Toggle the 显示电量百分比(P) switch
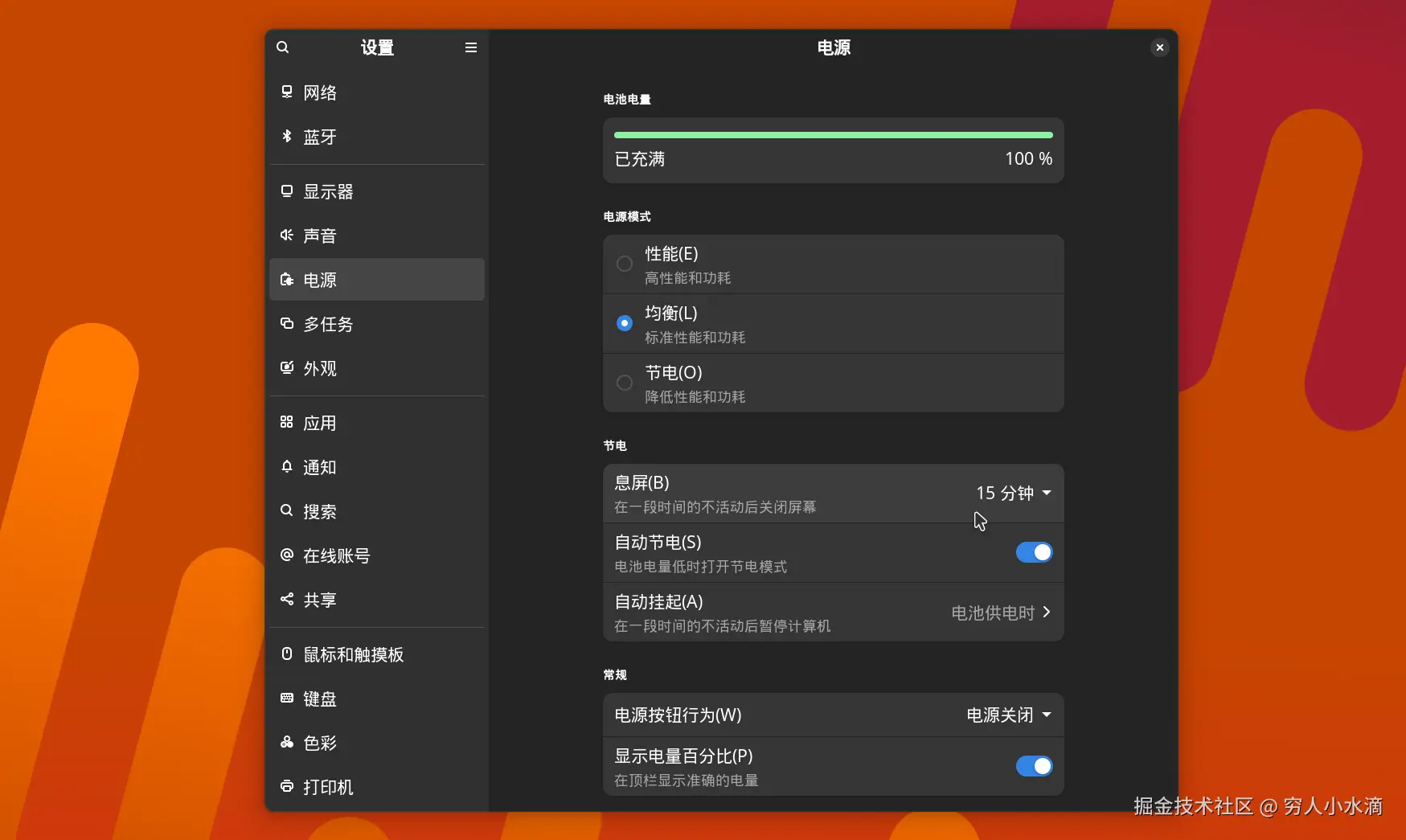Screen dimensions: 1406x840 pyautogui.click(x=1035, y=766)
